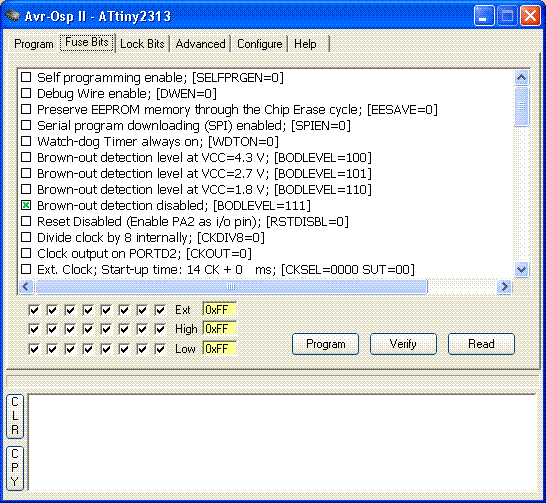Go to the Advanced tab

201,44
